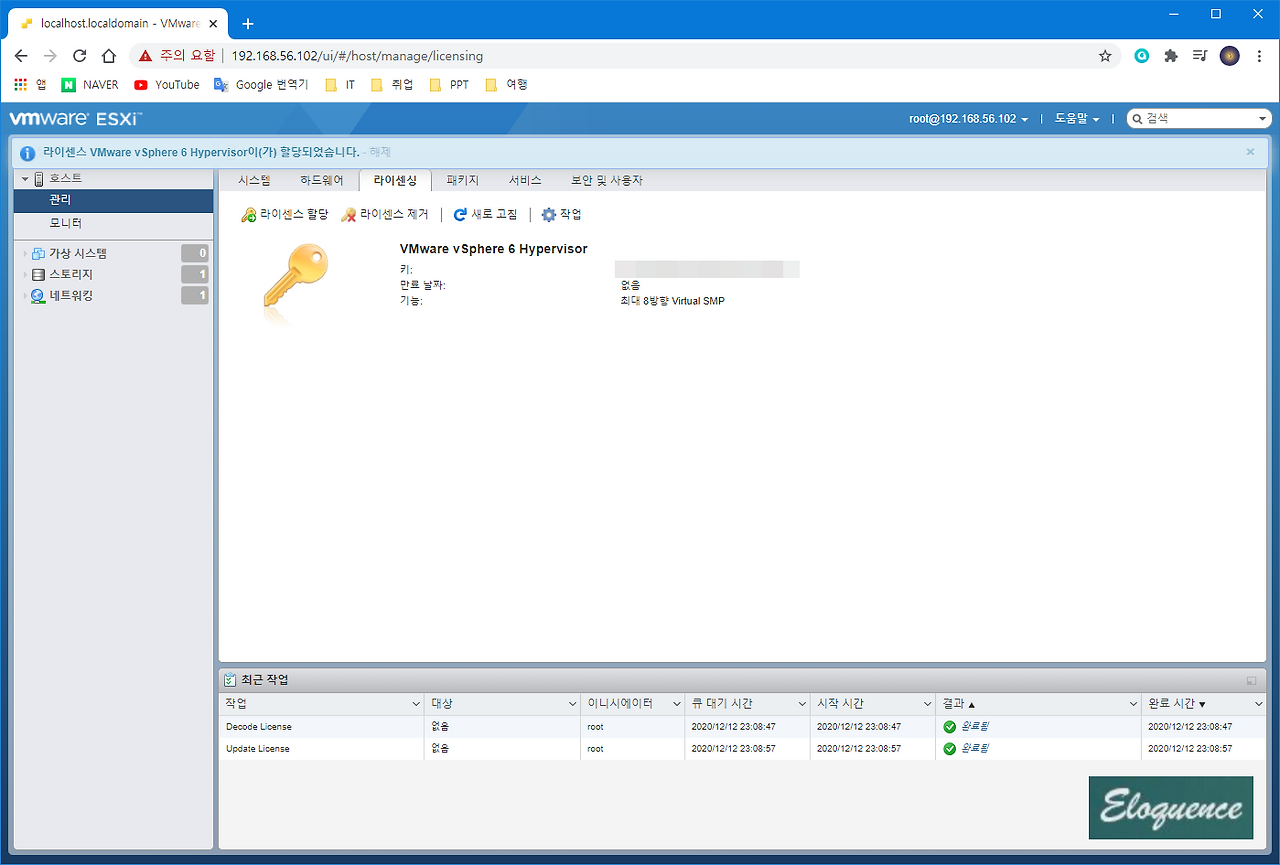The height and width of the screenshot is (865, 1280).
Task: Open the Result column dropdown arrow
Action: point(1133,705)
